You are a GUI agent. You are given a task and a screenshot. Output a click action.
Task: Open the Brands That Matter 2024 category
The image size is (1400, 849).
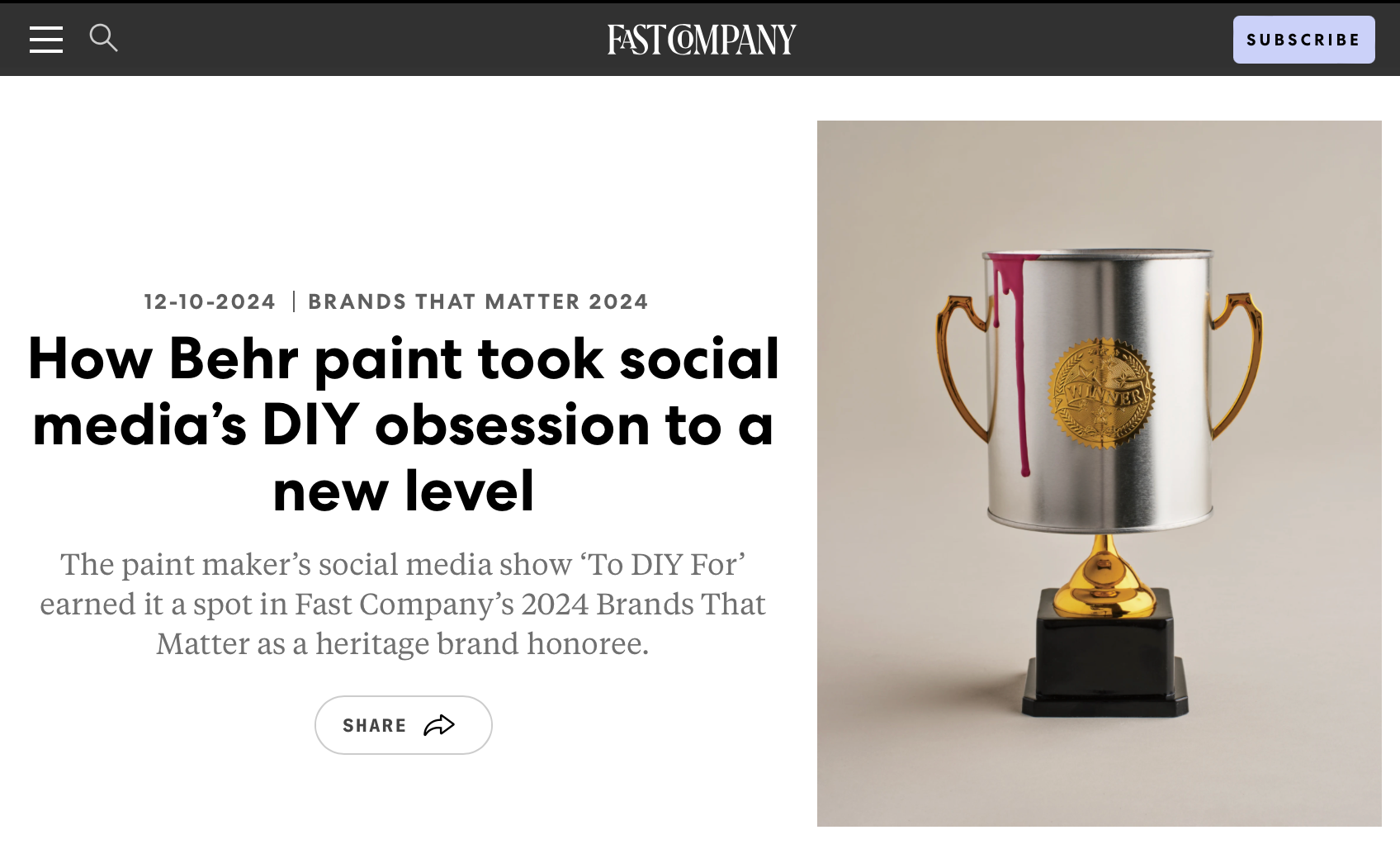[478, 301]
